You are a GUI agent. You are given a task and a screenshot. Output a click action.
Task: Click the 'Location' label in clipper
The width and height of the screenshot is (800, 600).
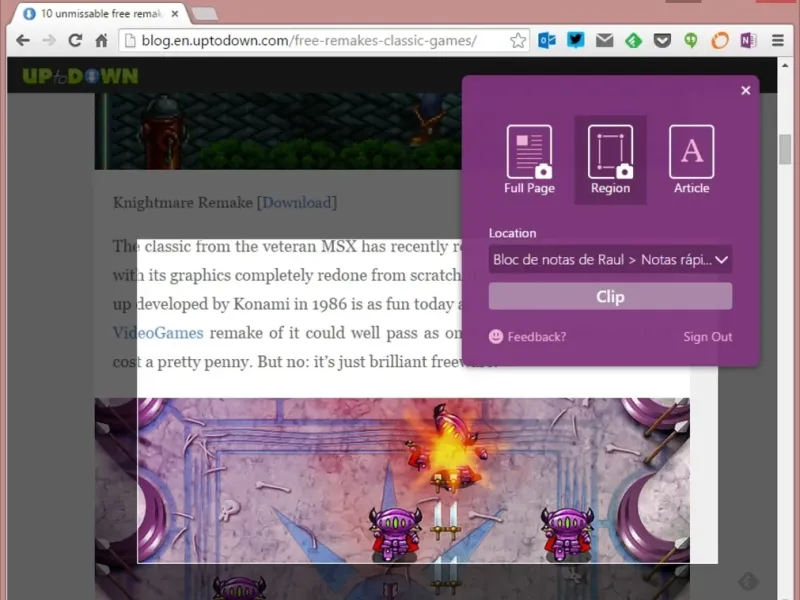[x=512, y=233]
